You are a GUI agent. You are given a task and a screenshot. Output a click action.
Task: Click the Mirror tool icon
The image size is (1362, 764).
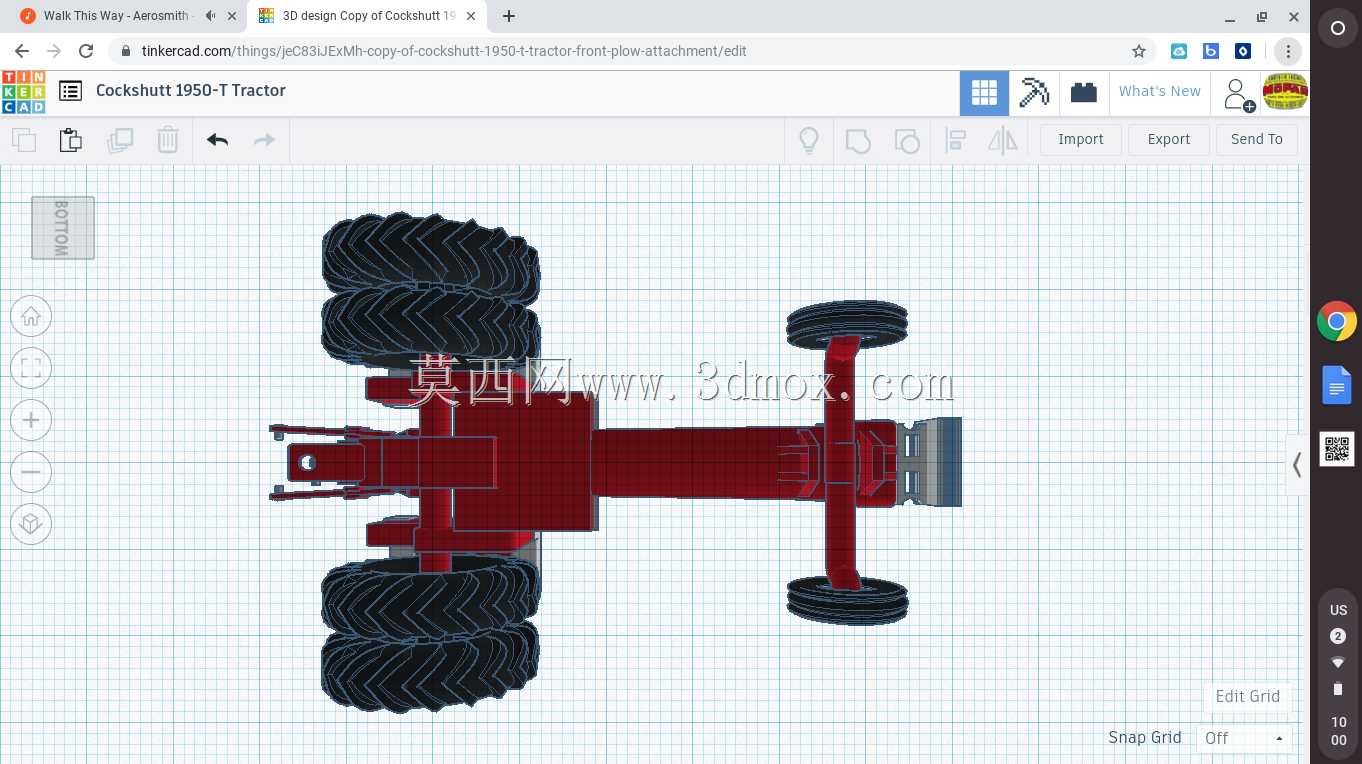click(1002, 140)
